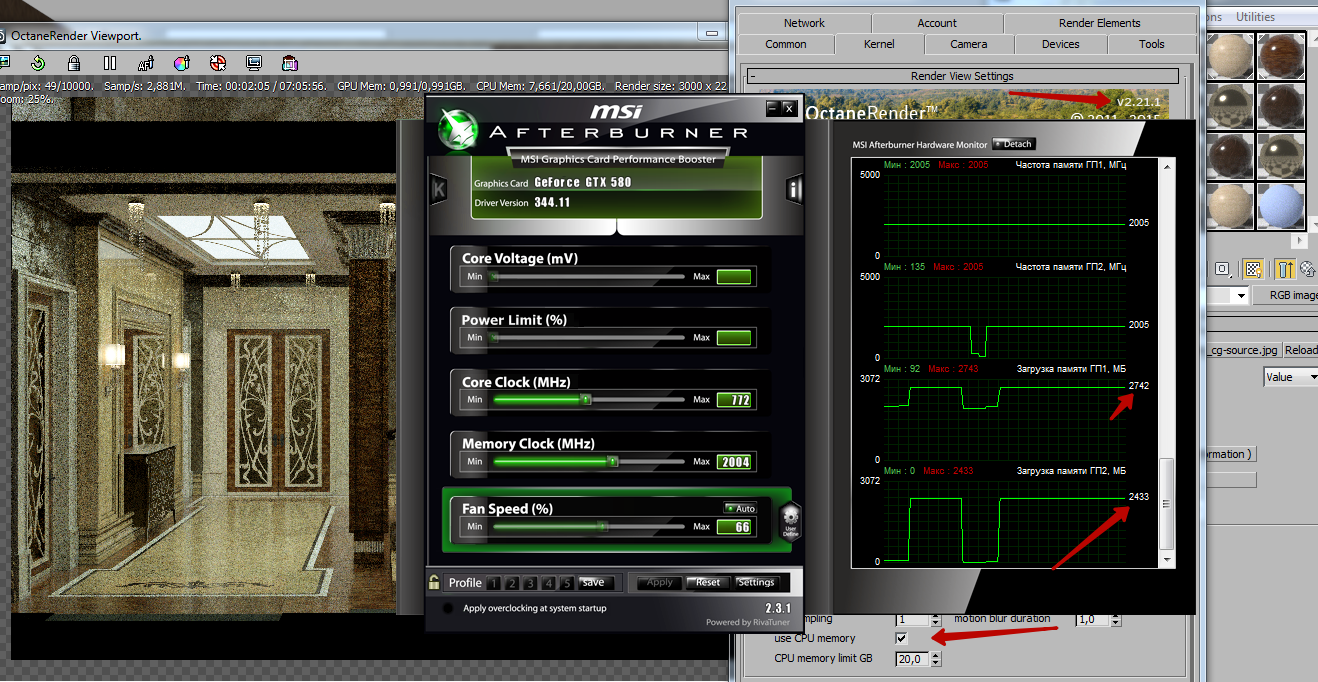This screenshot has width=1318, height=682.
Task: Toggle Apply overclocking at system startup
Action: [x=447, y=608]
